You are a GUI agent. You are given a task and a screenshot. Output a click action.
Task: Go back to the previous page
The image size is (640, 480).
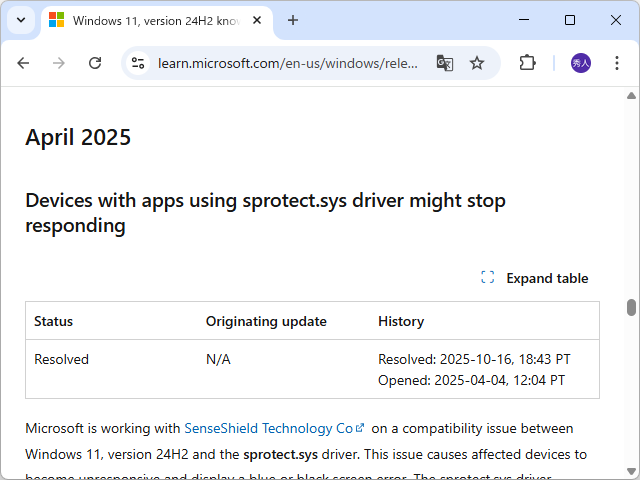point(23,63)
